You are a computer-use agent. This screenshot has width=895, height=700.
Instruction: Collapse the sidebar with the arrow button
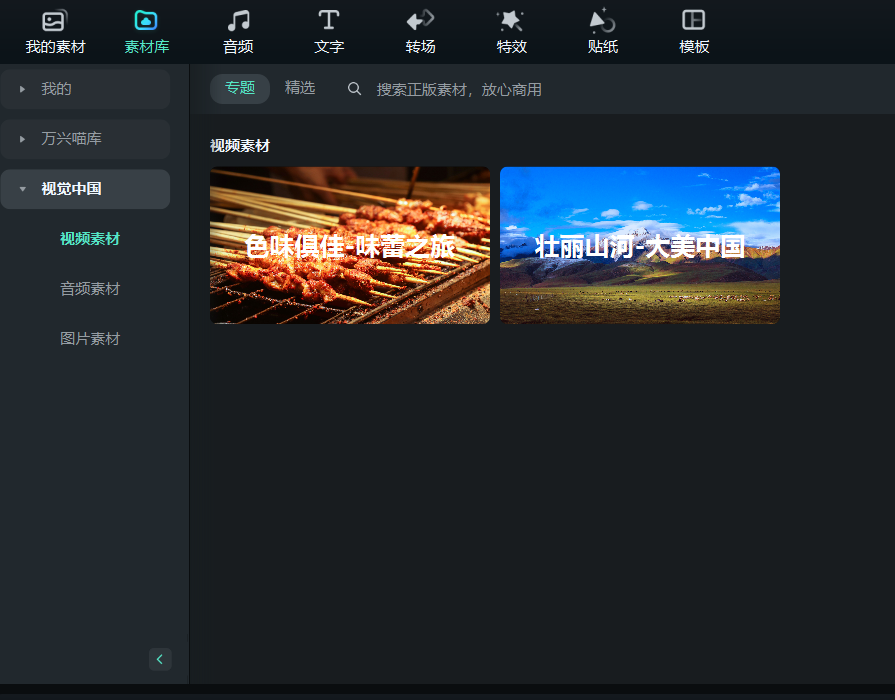point(160,659)
